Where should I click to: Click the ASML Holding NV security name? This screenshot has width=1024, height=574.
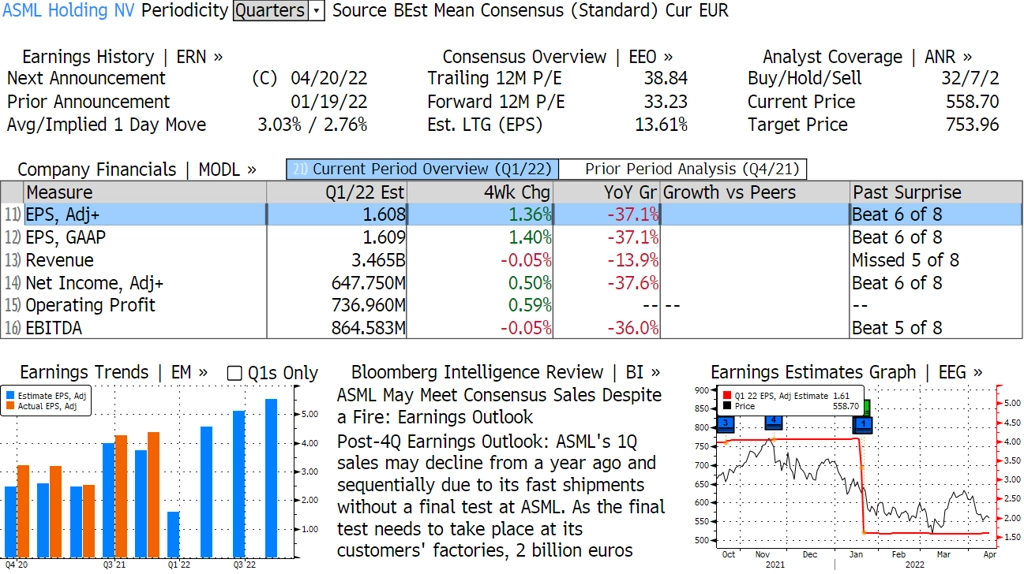click(x=69, y=10)
